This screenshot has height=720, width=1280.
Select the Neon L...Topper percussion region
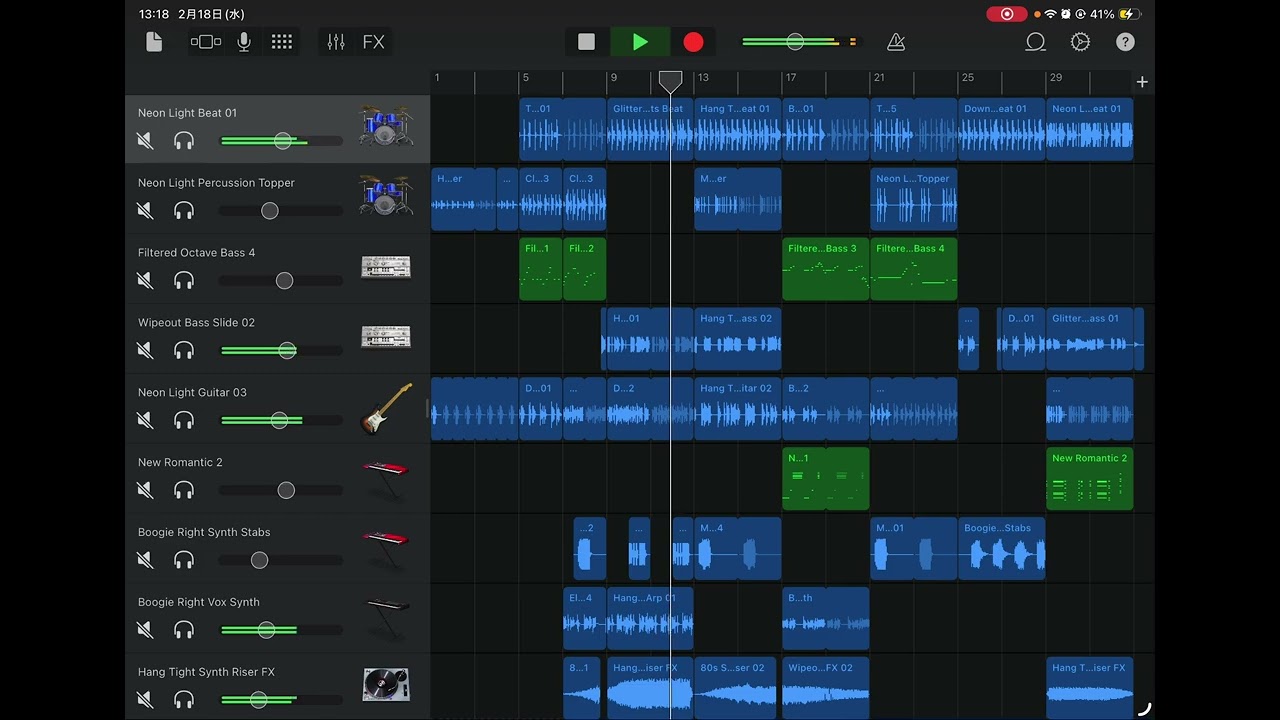[x=913, y=199]
